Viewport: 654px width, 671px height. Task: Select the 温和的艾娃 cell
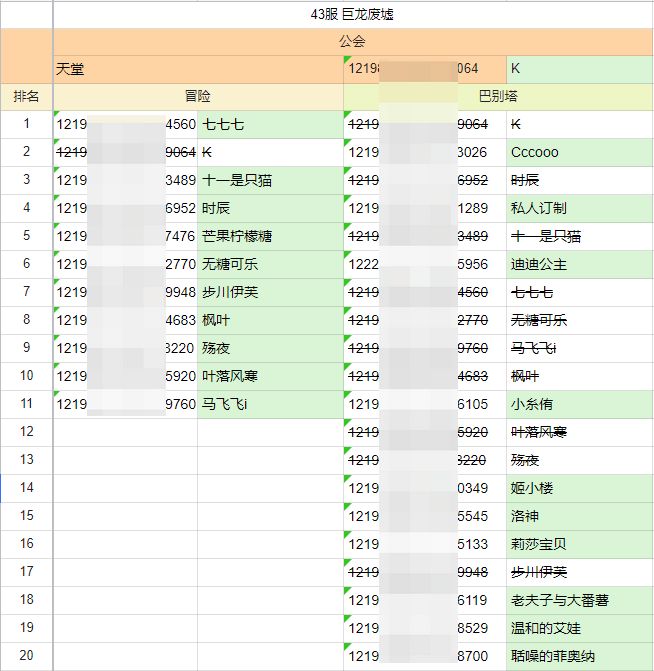[579, 629]
